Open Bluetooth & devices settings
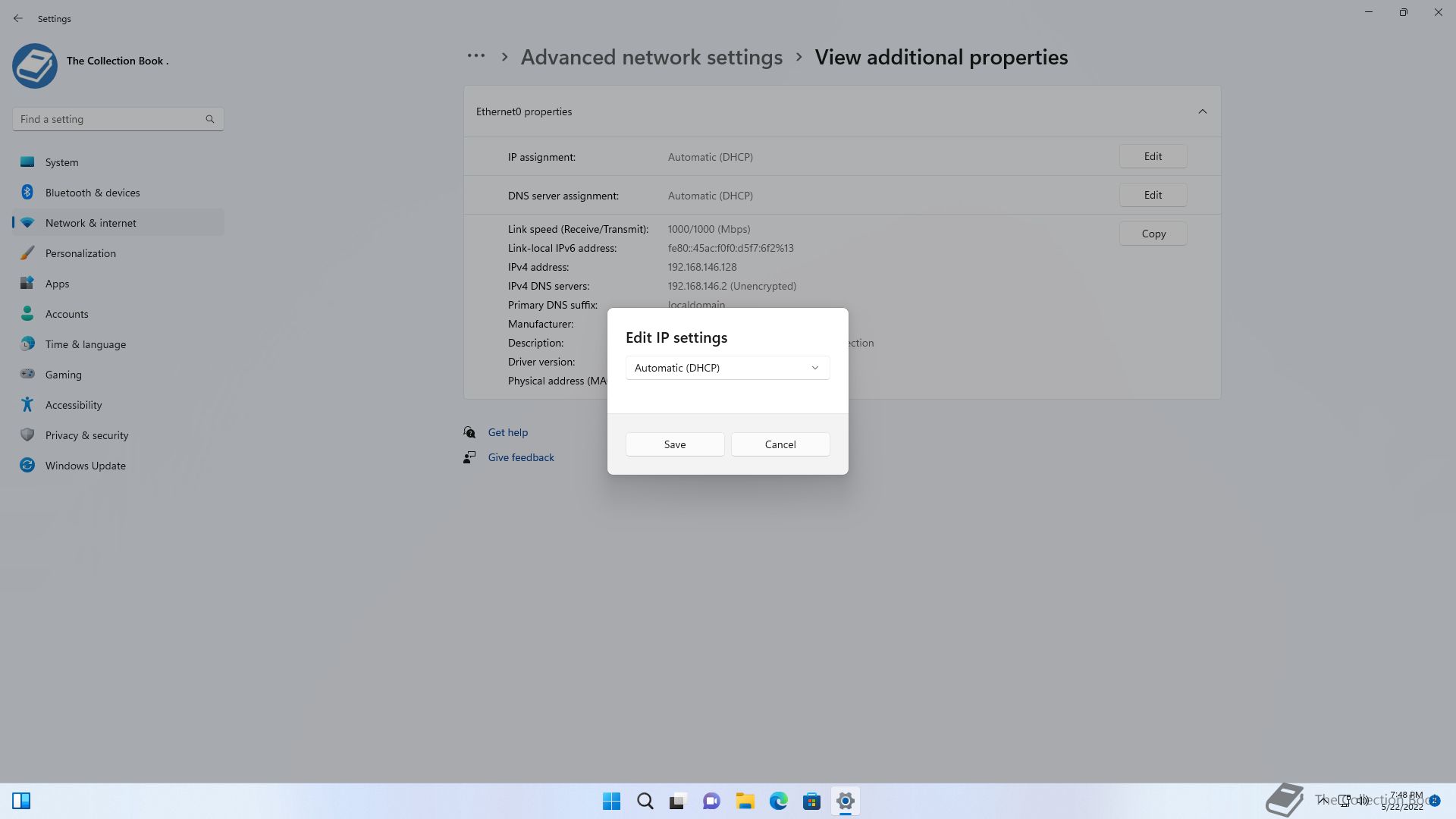Image resolution: width=1456 pixels, height=819 pixels. pos(92,193)
